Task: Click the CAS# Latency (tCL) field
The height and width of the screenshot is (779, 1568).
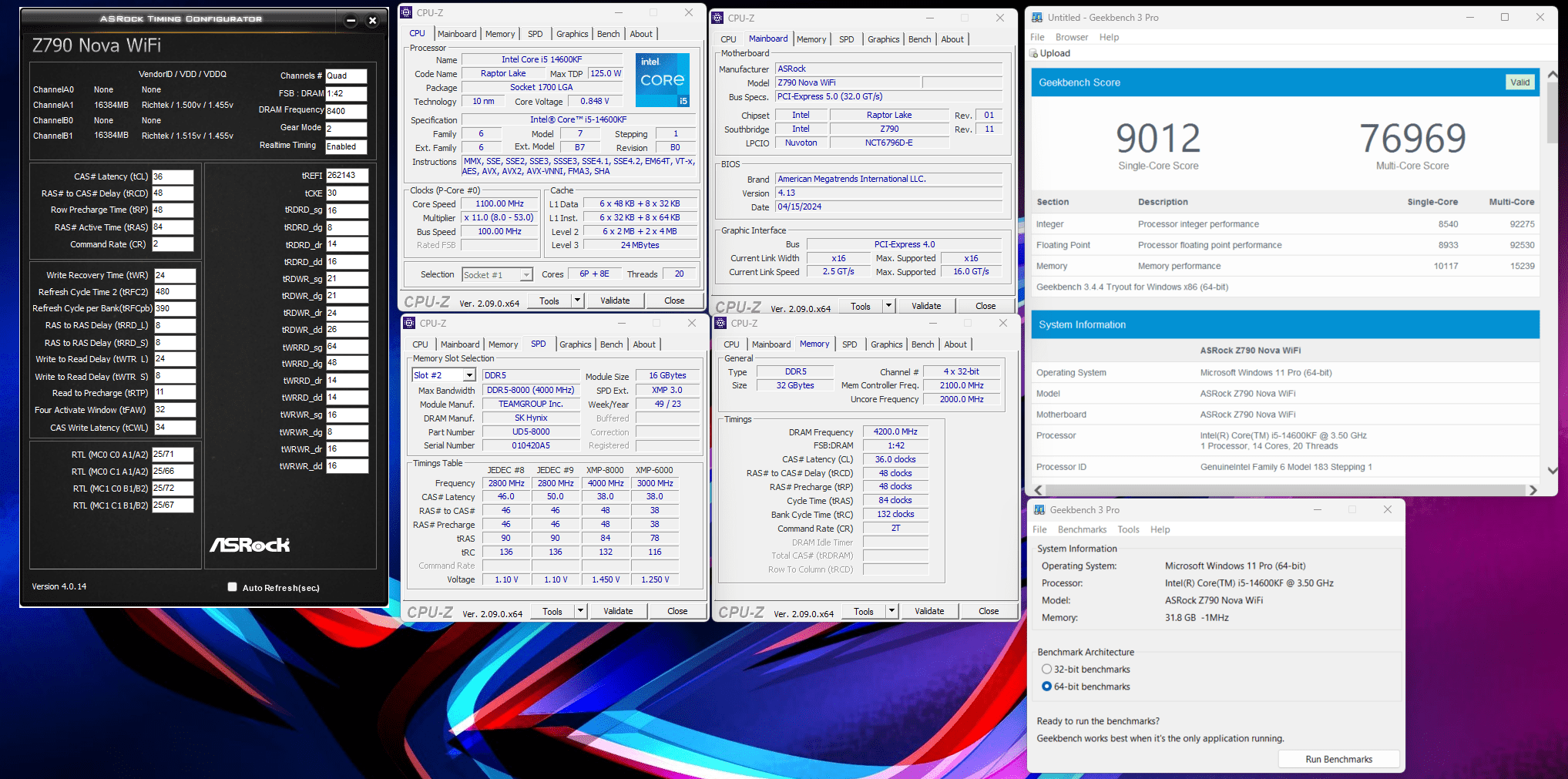Action: [173, 176]
